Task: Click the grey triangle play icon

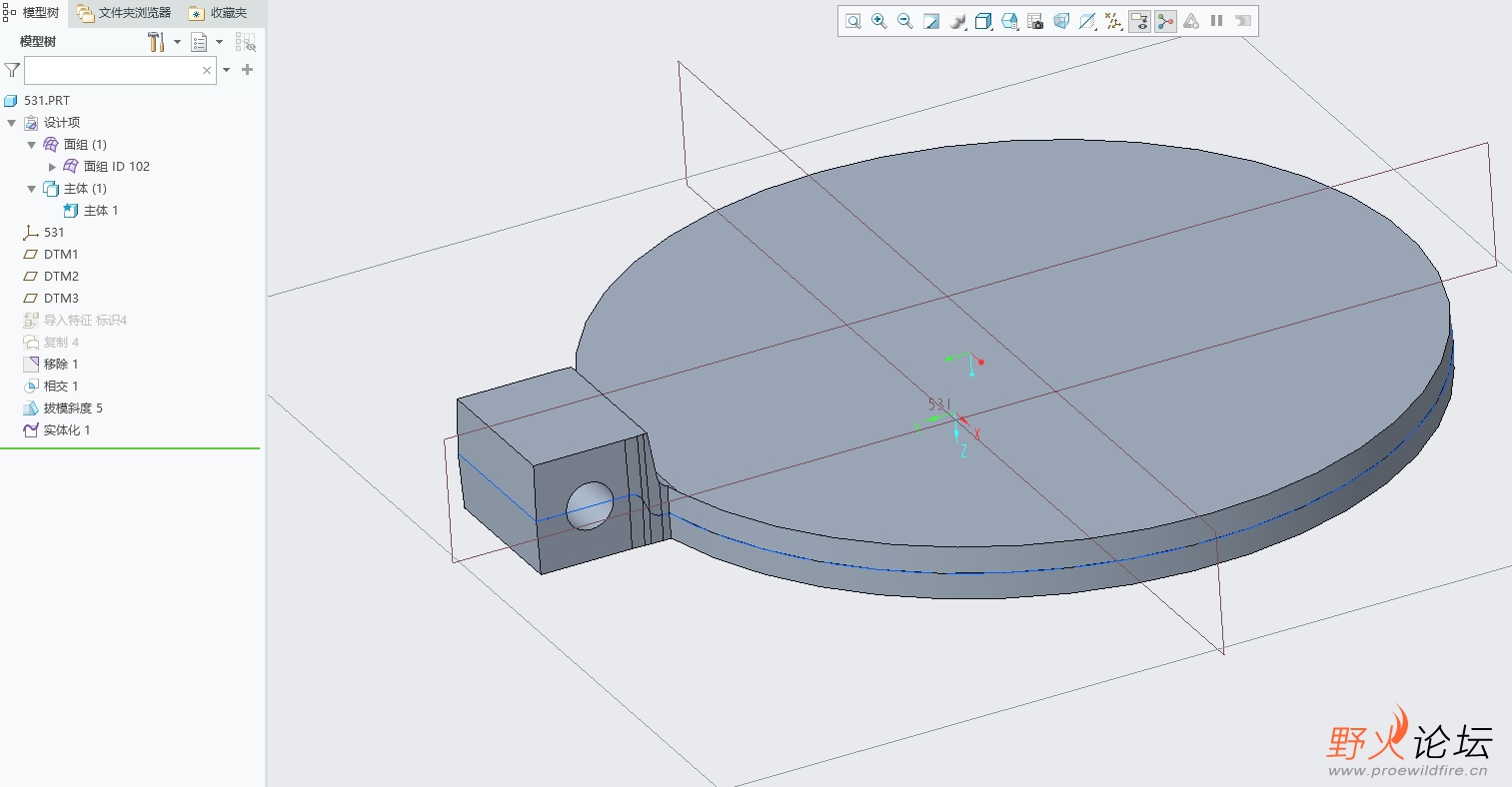Action: 1191,21
